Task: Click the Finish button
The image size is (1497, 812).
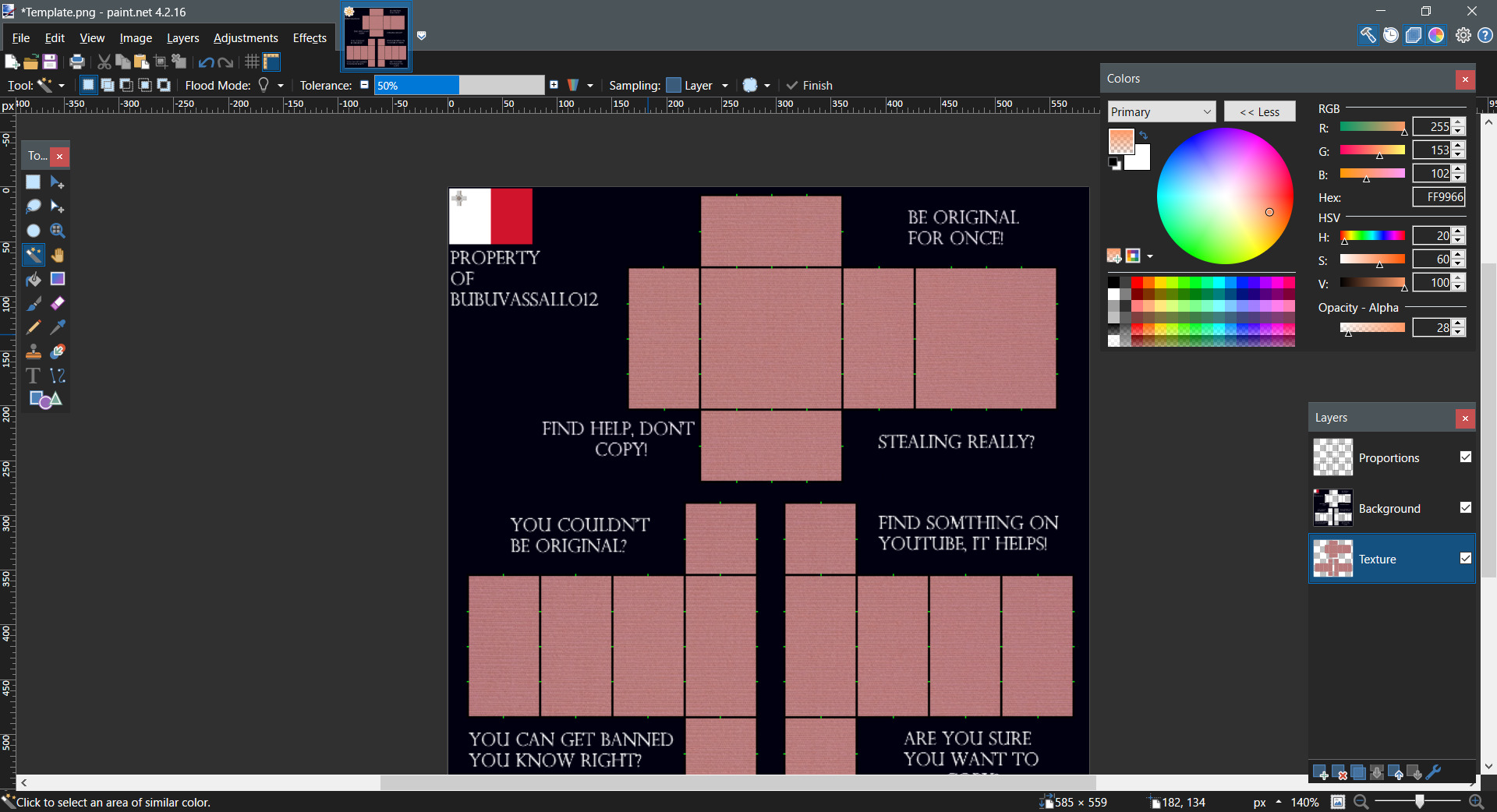Action: (x=809, y=85)
